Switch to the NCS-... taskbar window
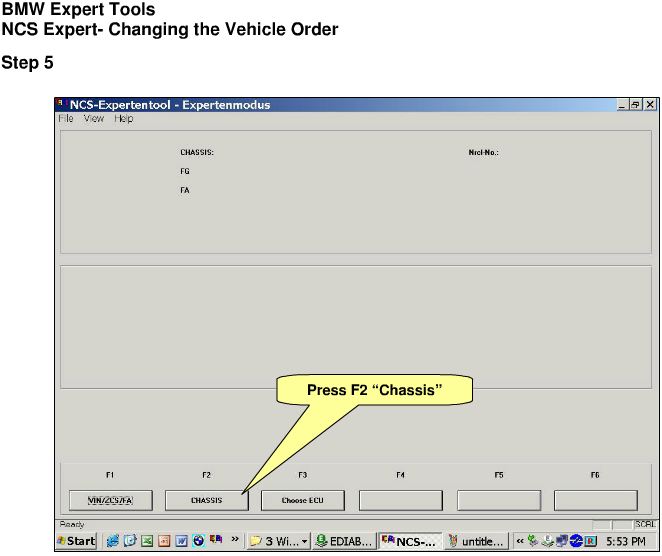 point(410,541)
